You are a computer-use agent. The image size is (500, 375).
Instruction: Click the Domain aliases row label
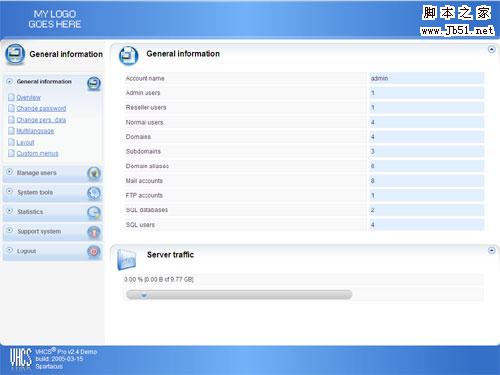point(147,166)
